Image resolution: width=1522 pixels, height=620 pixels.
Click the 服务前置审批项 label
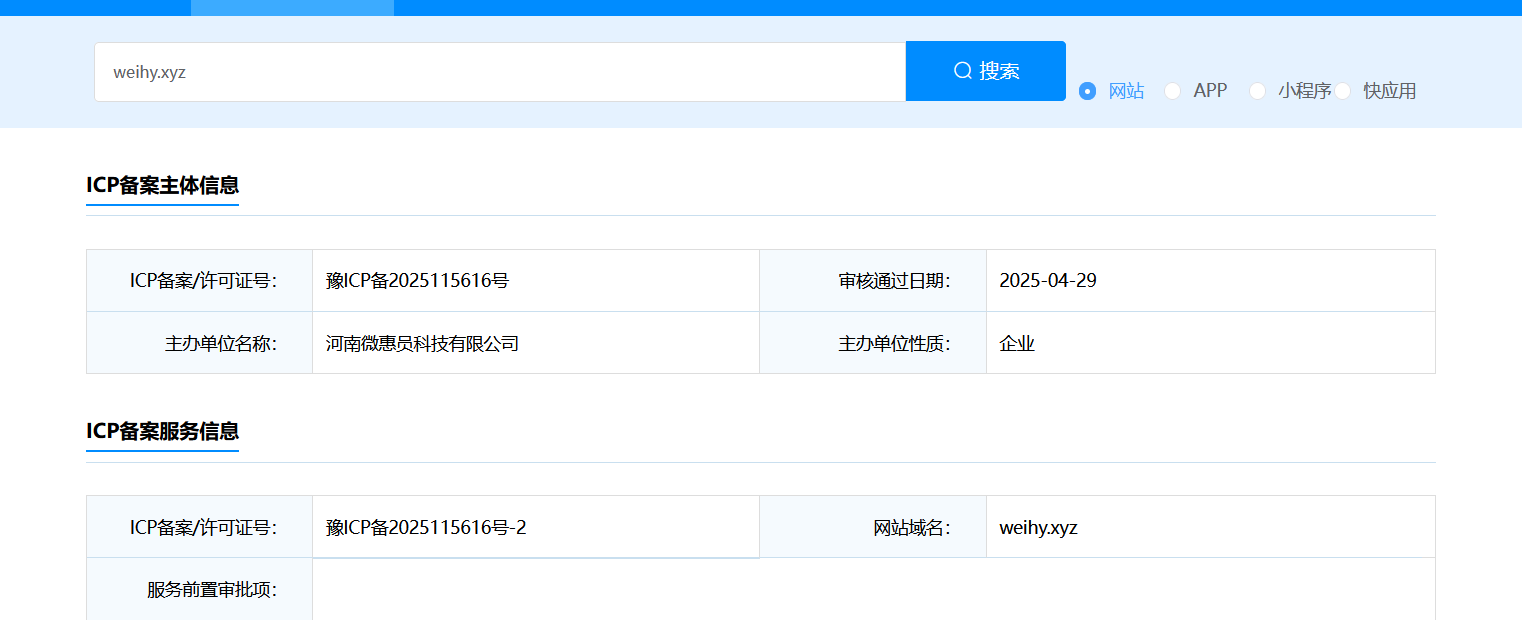212,590
